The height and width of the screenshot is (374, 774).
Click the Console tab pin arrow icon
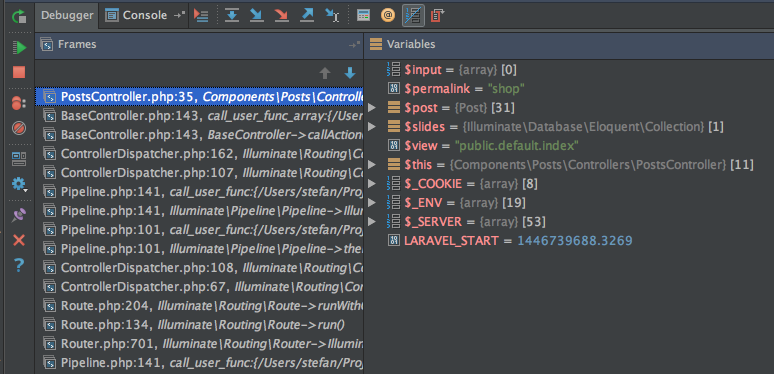click(x=179, y=16)
